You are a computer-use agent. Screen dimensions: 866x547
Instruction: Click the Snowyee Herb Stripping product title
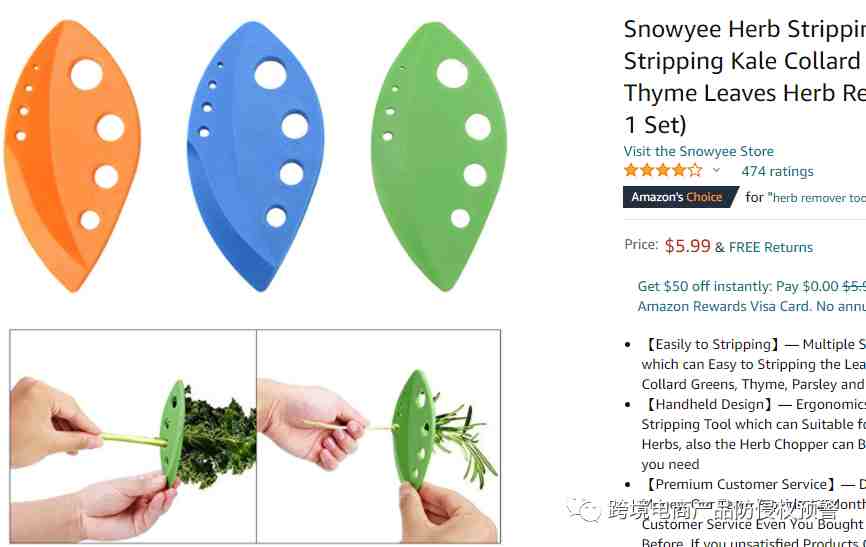(744, 77)
